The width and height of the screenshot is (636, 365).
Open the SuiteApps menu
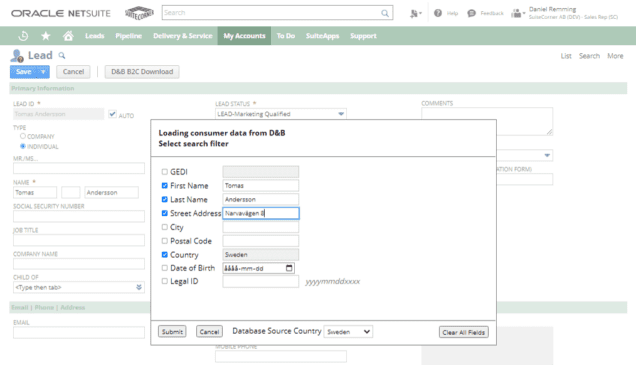click(x=322, y=36)
